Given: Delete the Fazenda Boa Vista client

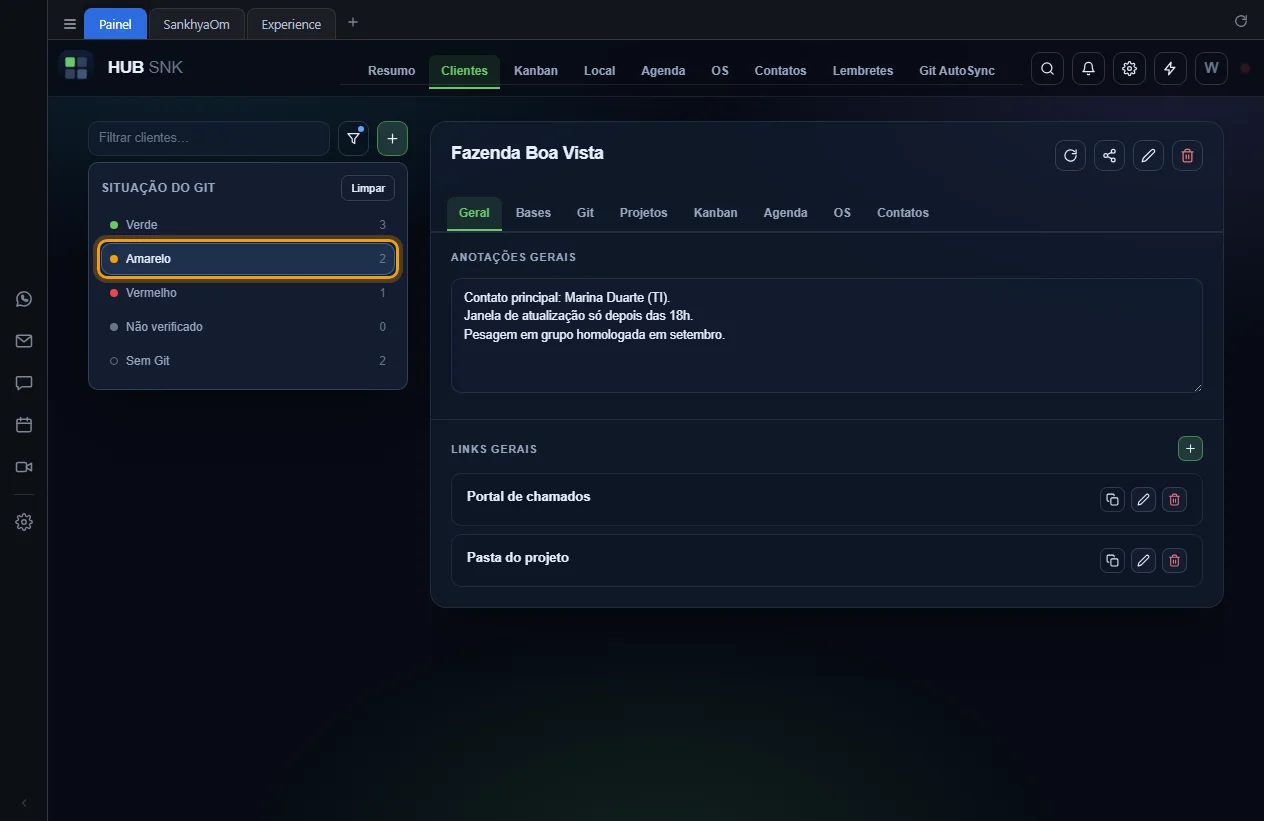Looking at the screenshot, I should [1187, 155].
